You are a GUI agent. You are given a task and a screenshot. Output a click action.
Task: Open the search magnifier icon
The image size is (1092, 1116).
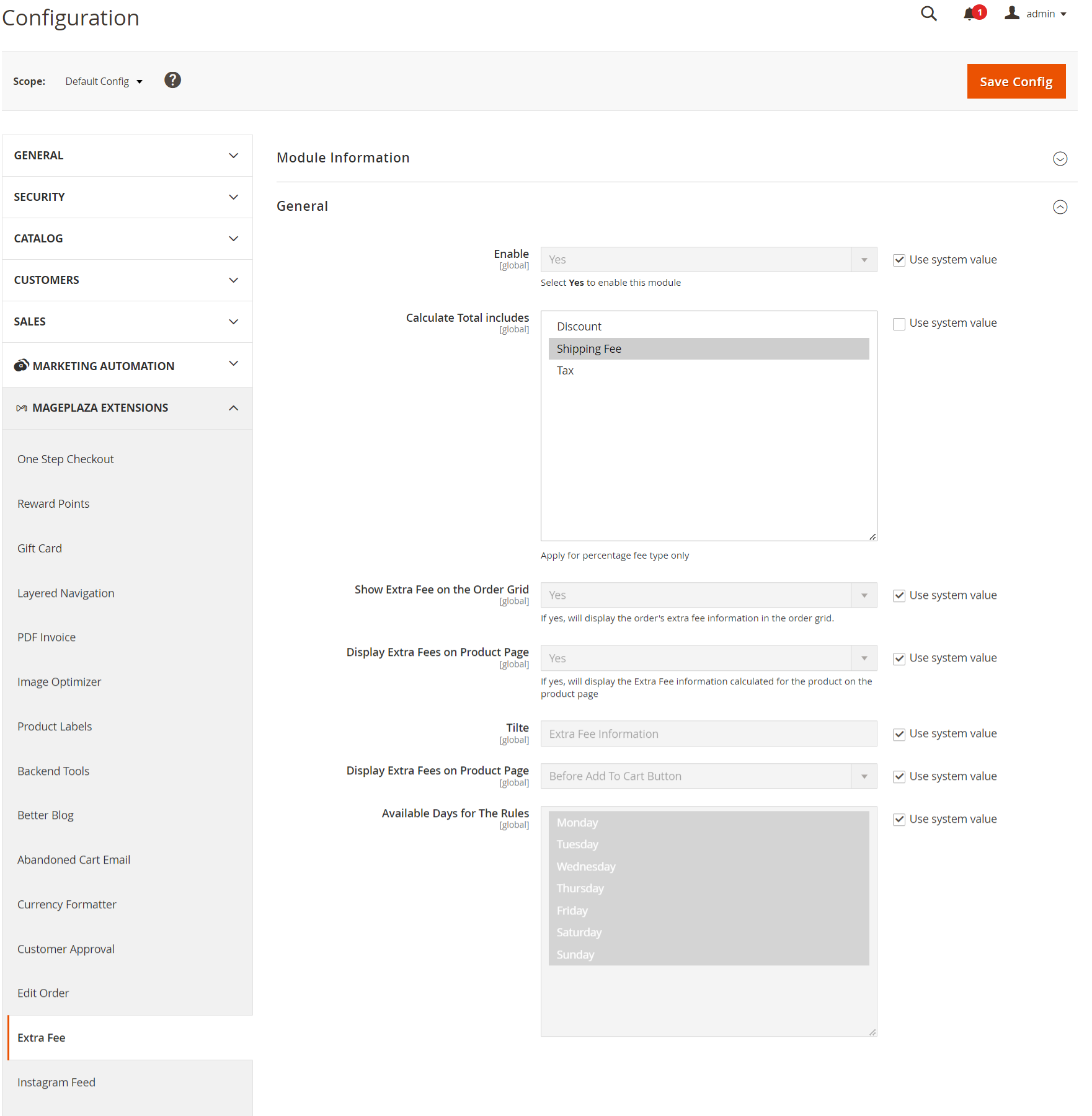[928, 14]
